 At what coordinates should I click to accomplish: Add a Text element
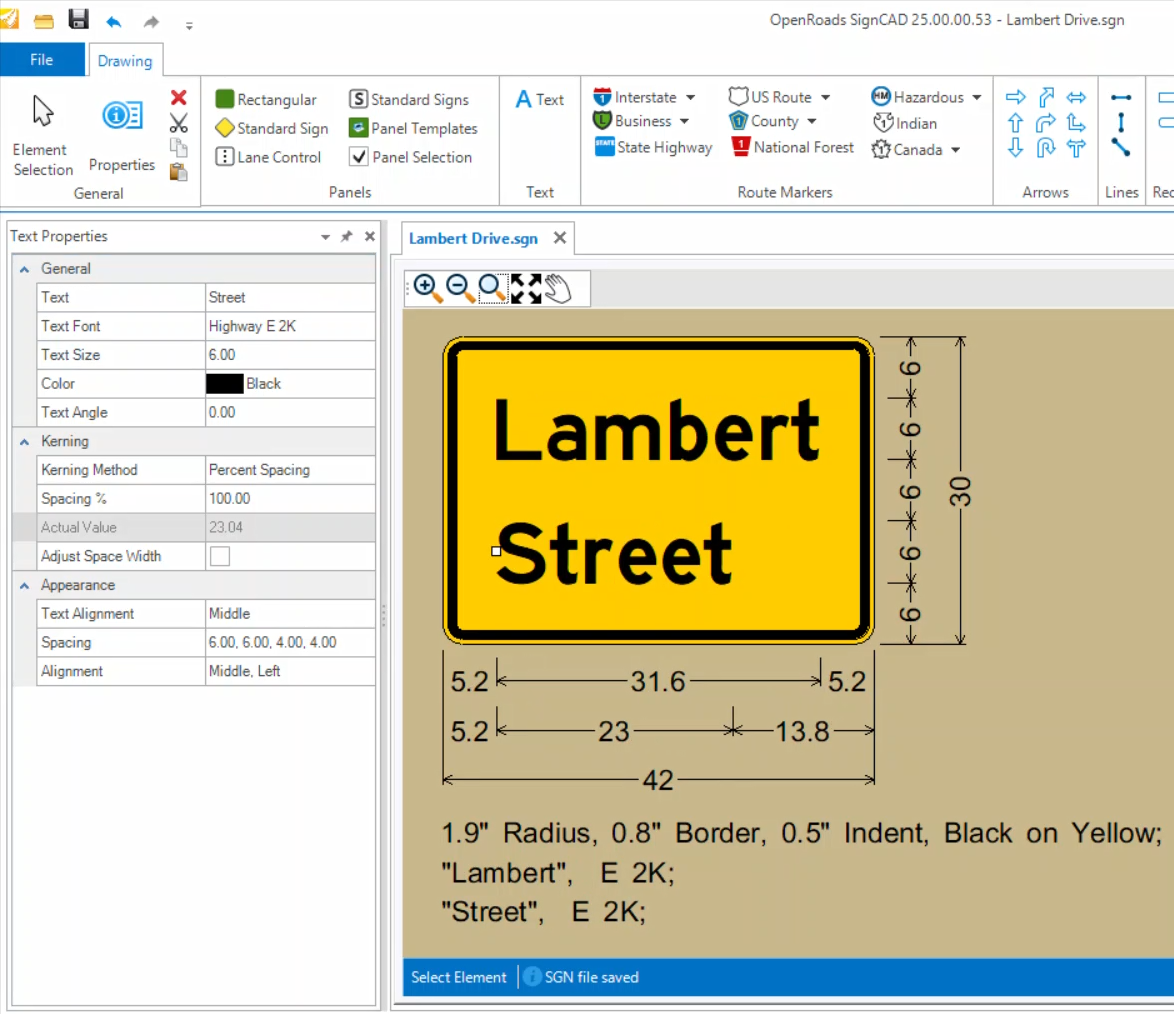click(x=540, y=99)
